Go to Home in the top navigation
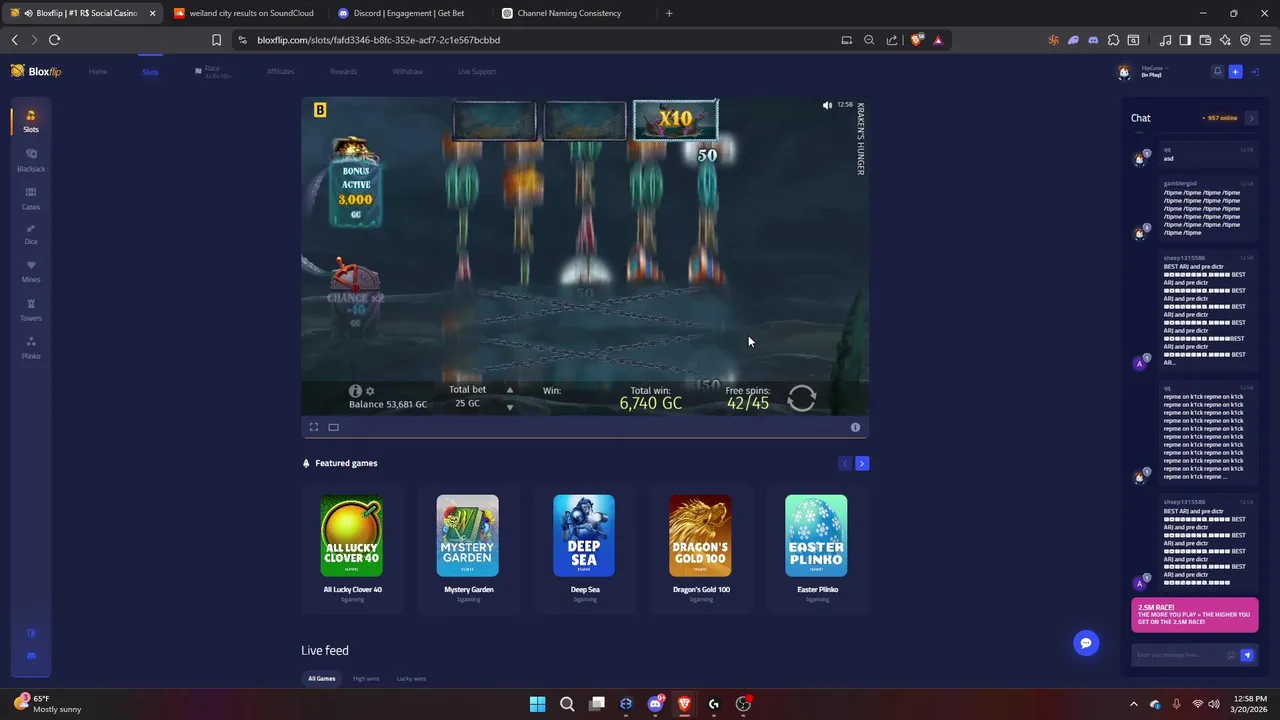 [x=98, y=72]
